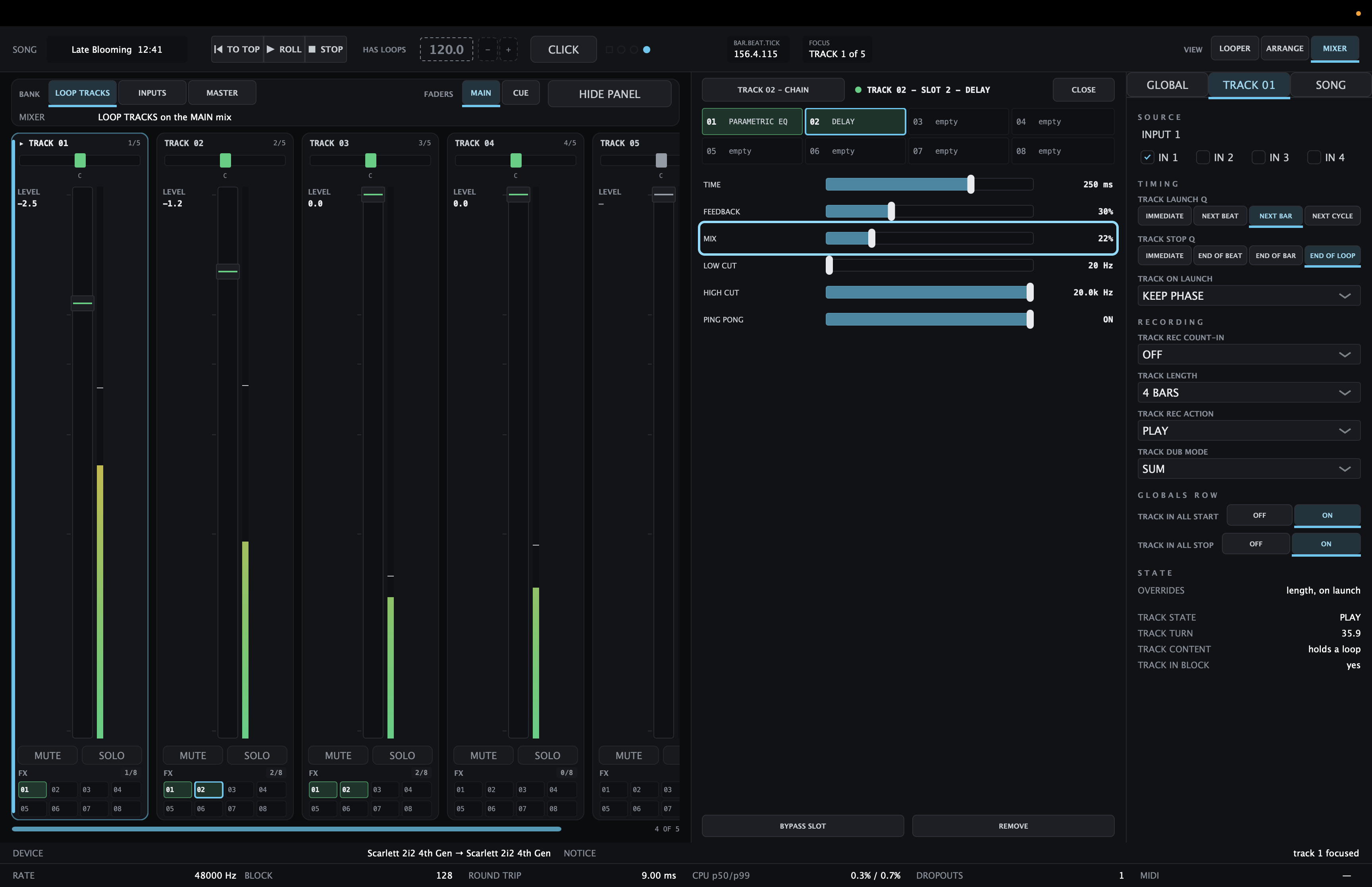1372x887 pixels.
Task: Open TRACK LENGTH dropdown
Action: click(1249, 393)
